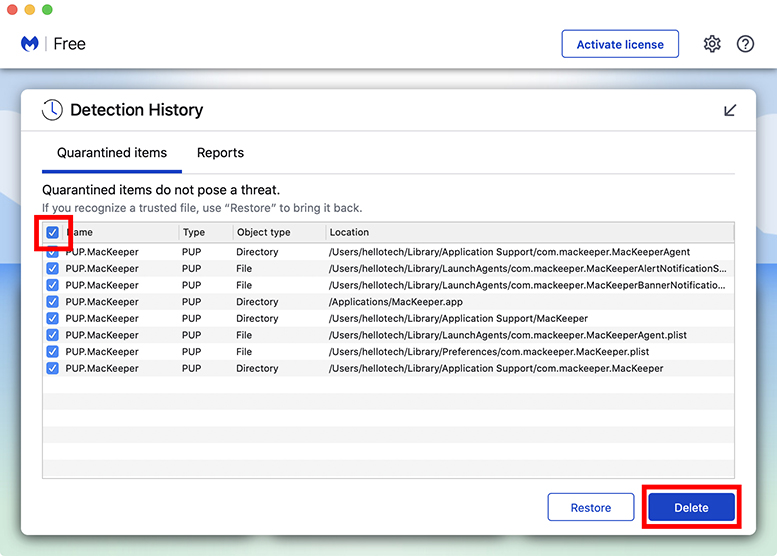
Task: Collapse the Detection History panel arrow
Action: click(x=730, y=110)
